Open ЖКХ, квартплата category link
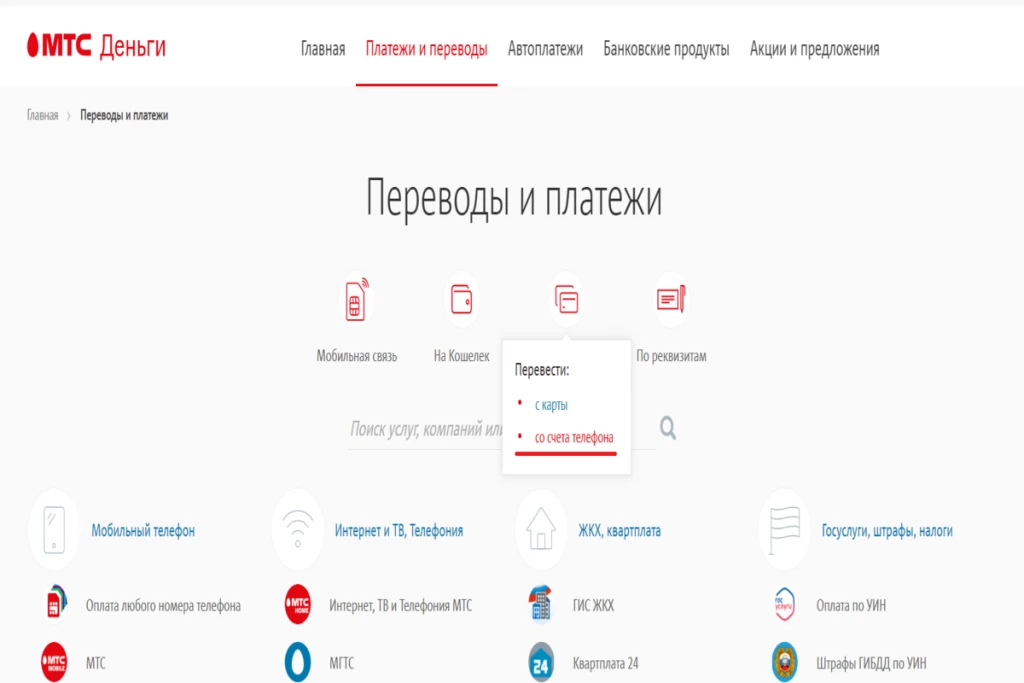 [x=619, y=531]
